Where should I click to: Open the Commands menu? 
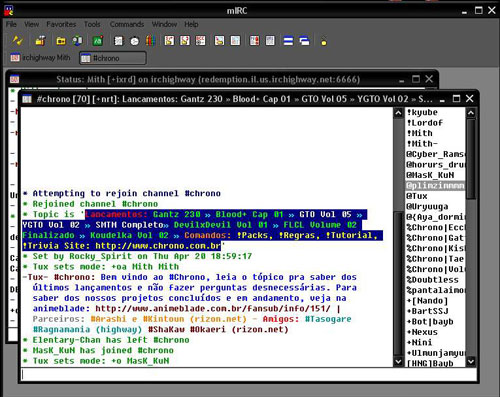coord(127,24)
